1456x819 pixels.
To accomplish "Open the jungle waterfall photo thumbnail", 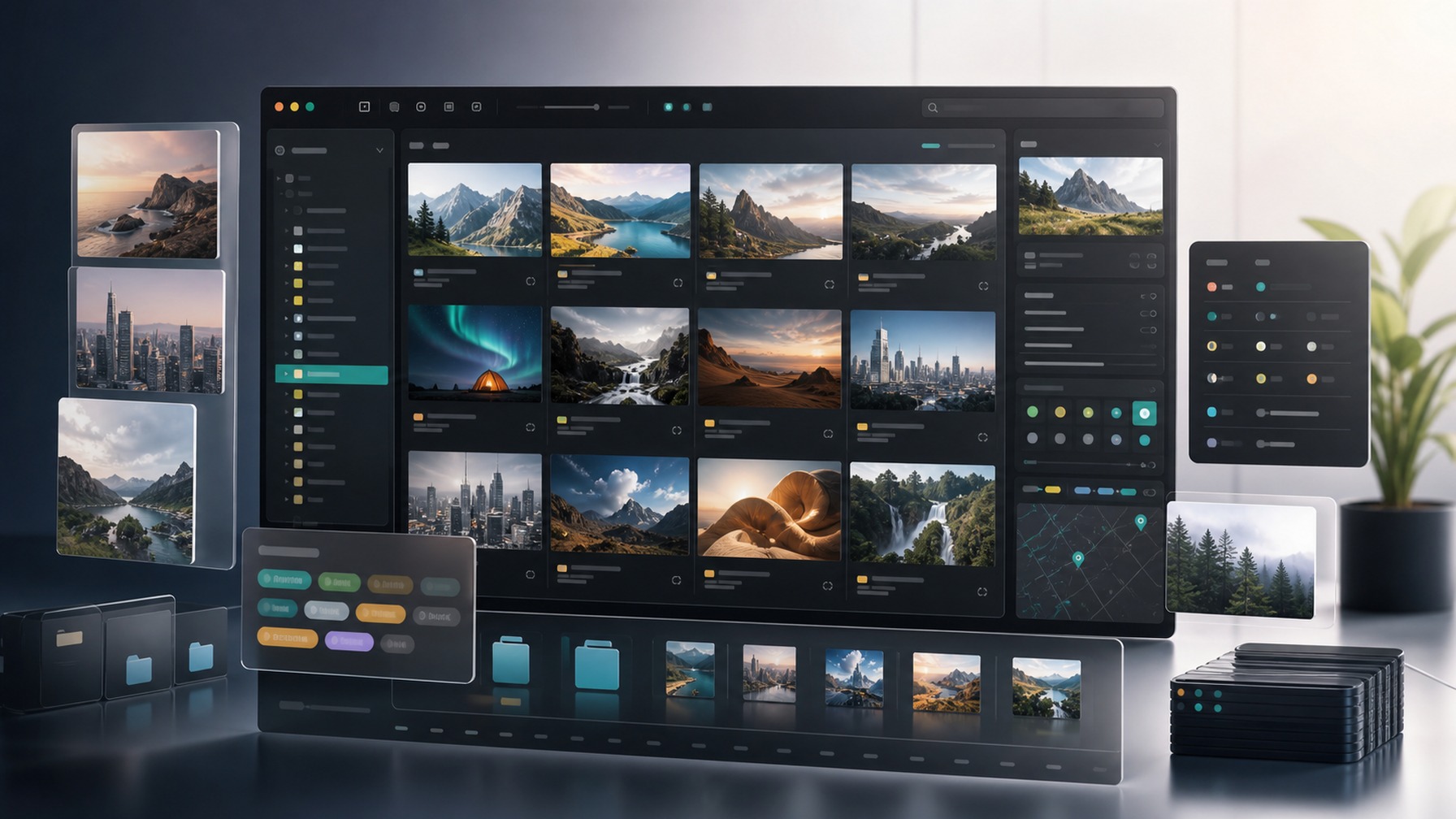I will [922, 514].
